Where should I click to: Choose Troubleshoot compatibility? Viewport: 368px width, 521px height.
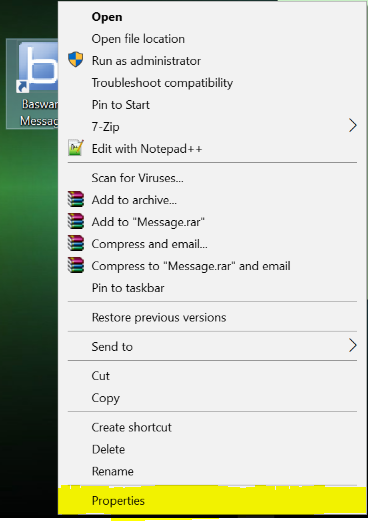coord(162,83)
